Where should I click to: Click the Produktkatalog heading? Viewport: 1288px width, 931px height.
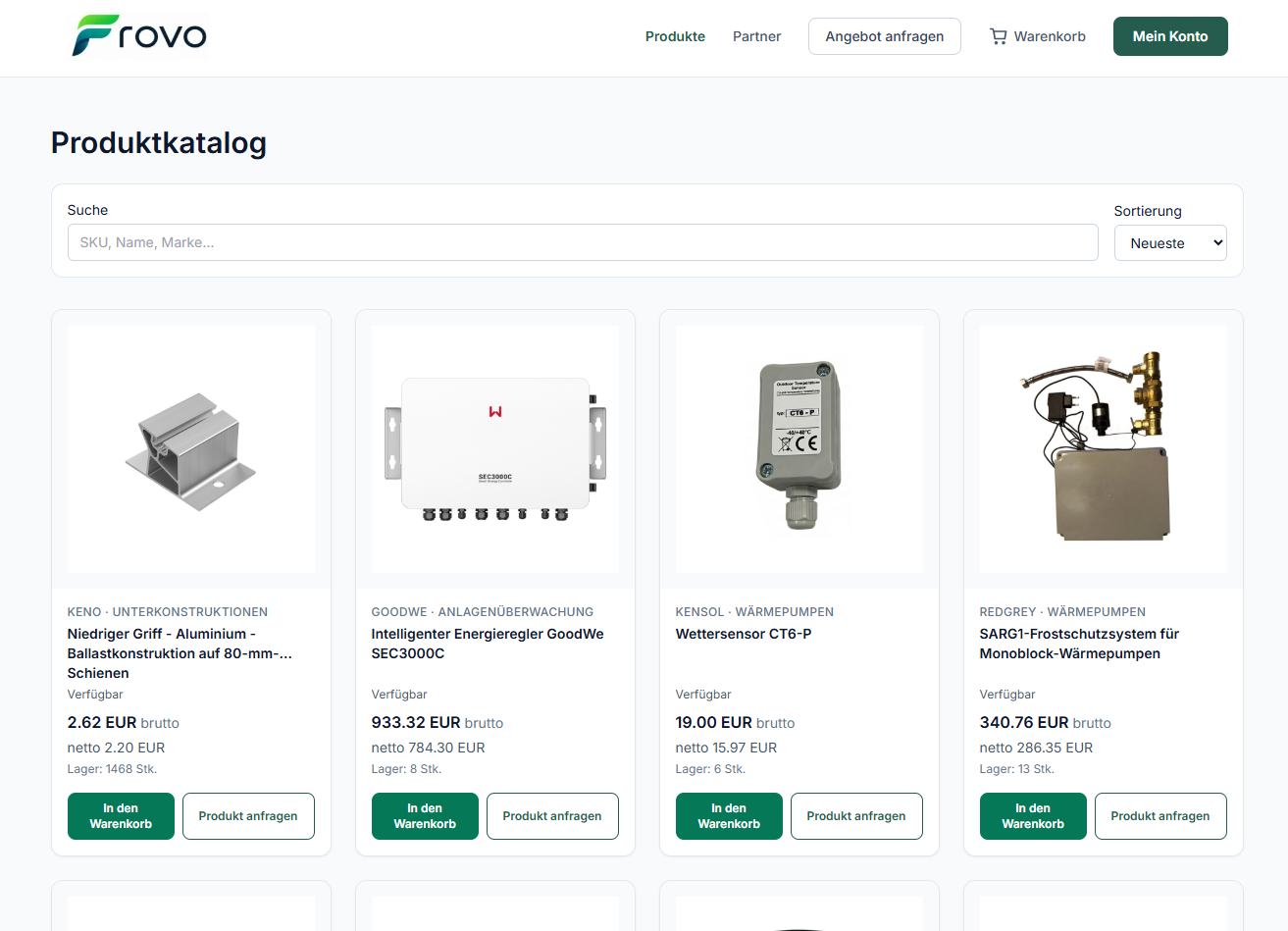click(159, 143)
